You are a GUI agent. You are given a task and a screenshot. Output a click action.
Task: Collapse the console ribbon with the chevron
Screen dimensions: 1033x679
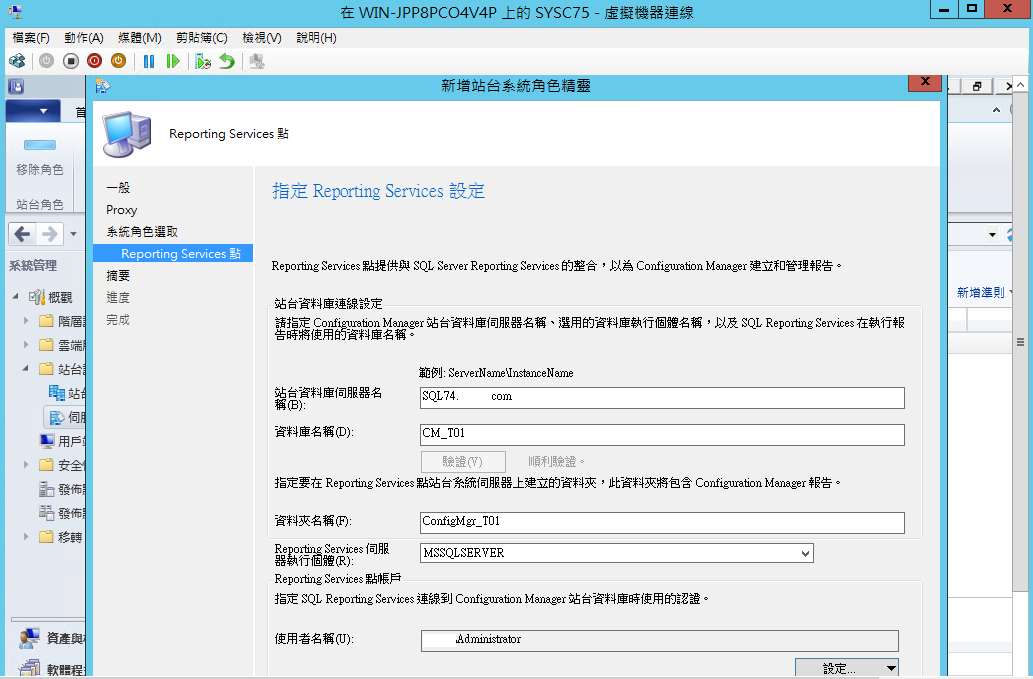[996, 110]
